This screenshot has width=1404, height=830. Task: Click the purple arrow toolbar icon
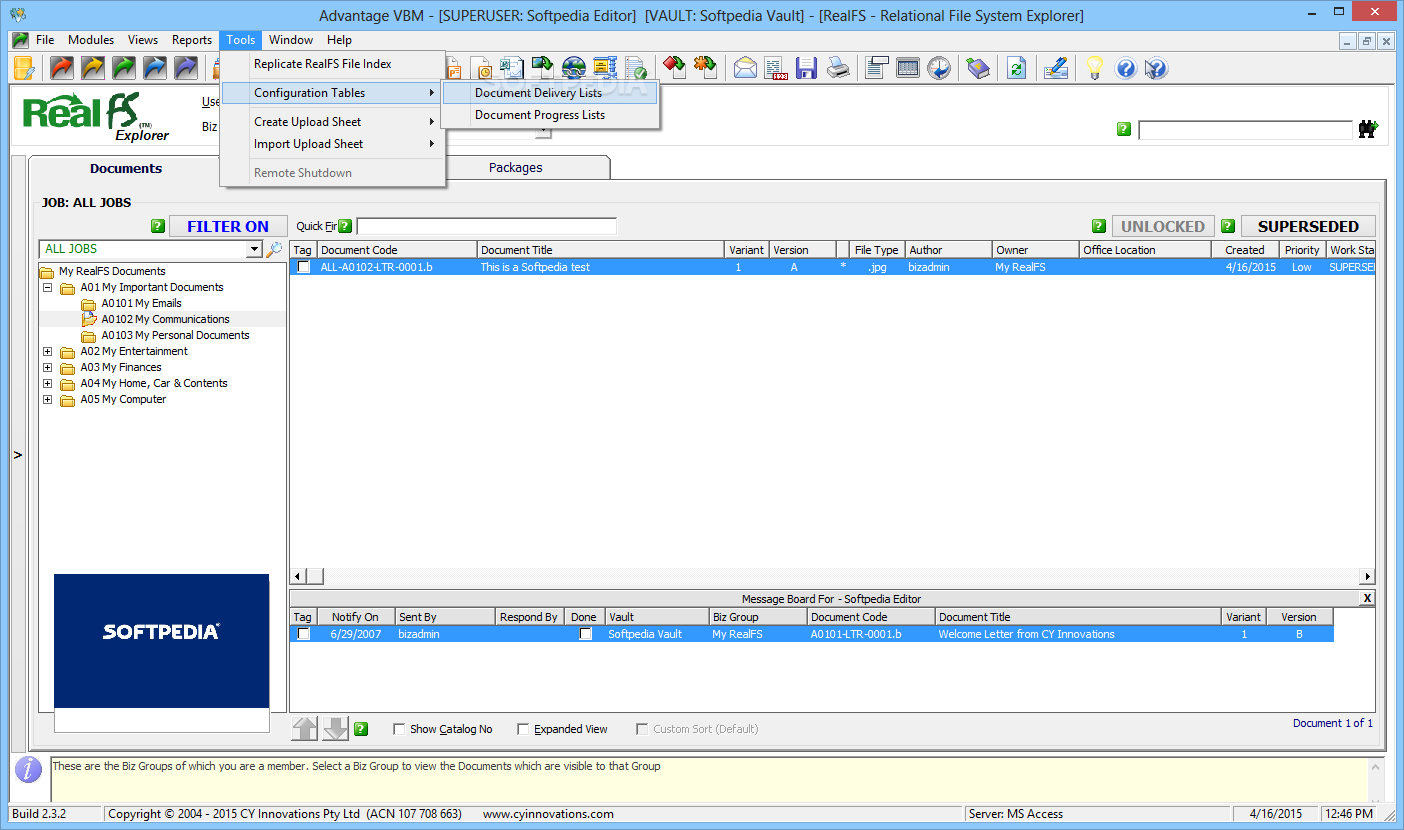tap(186, 68)
